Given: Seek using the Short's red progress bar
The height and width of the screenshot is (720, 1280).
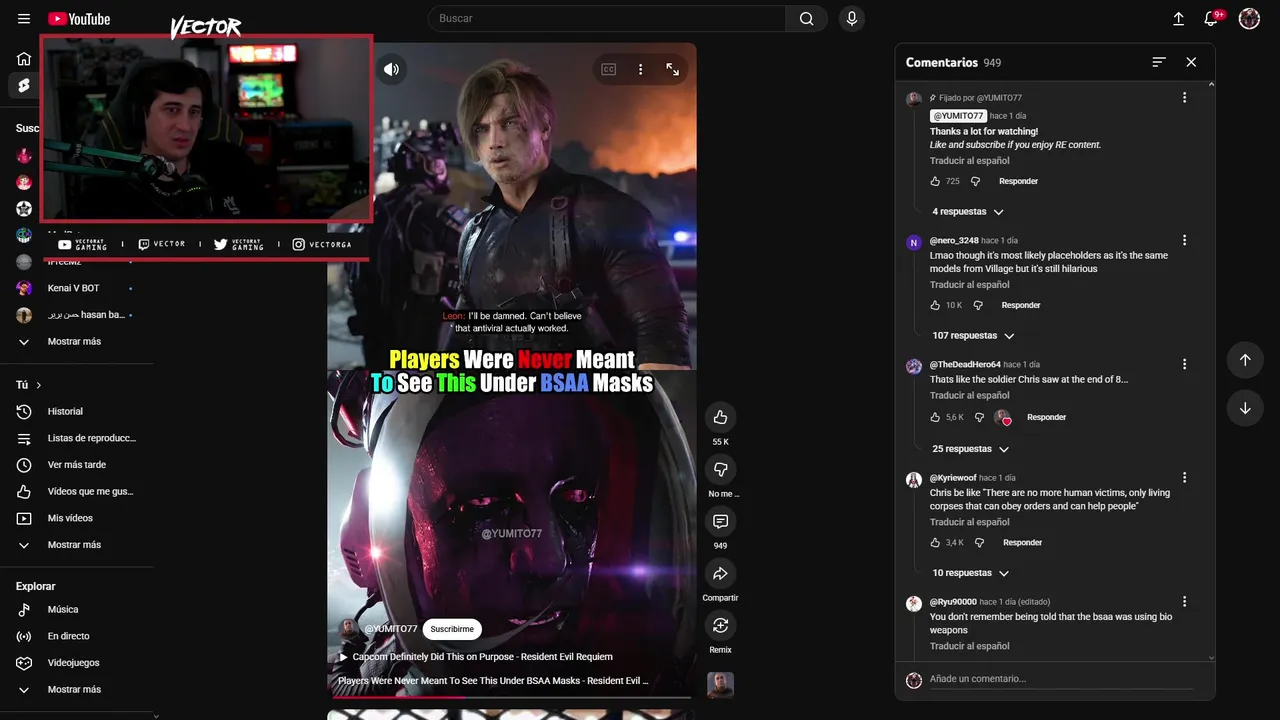Looking at the screenshot, I should [x=511, y=696].
